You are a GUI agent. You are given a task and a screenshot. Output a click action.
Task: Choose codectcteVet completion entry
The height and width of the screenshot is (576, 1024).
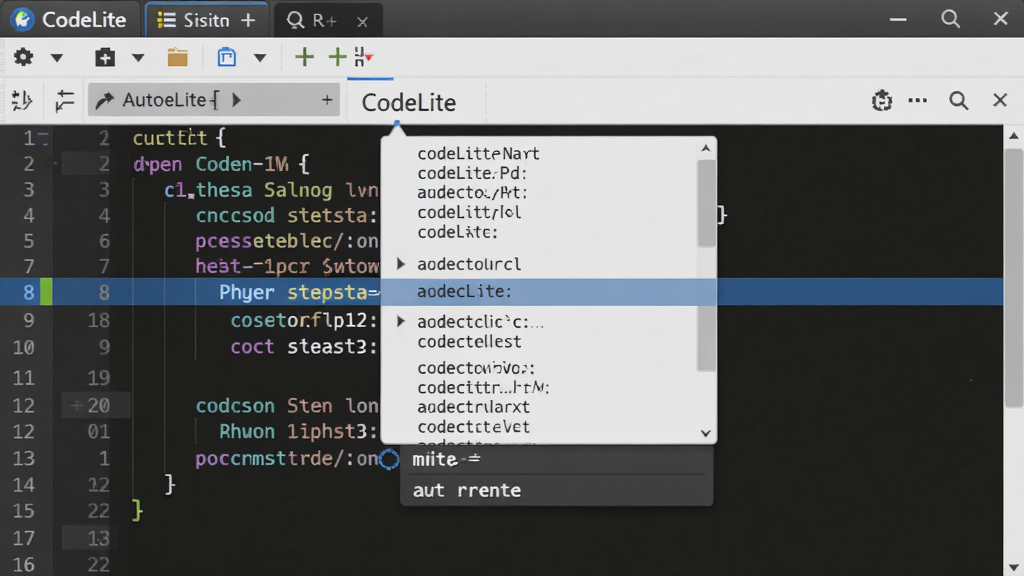coord(473,427)
